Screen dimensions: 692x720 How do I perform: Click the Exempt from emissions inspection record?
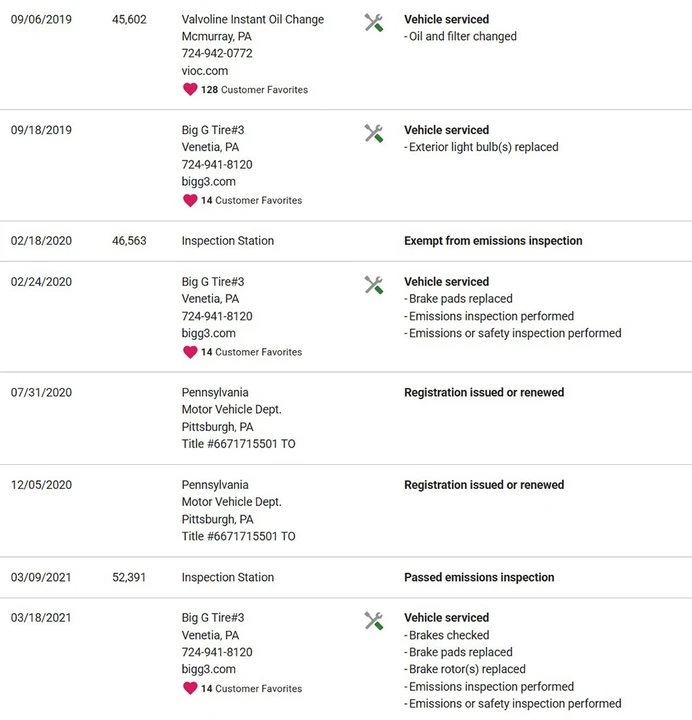[x=493, y=241]
